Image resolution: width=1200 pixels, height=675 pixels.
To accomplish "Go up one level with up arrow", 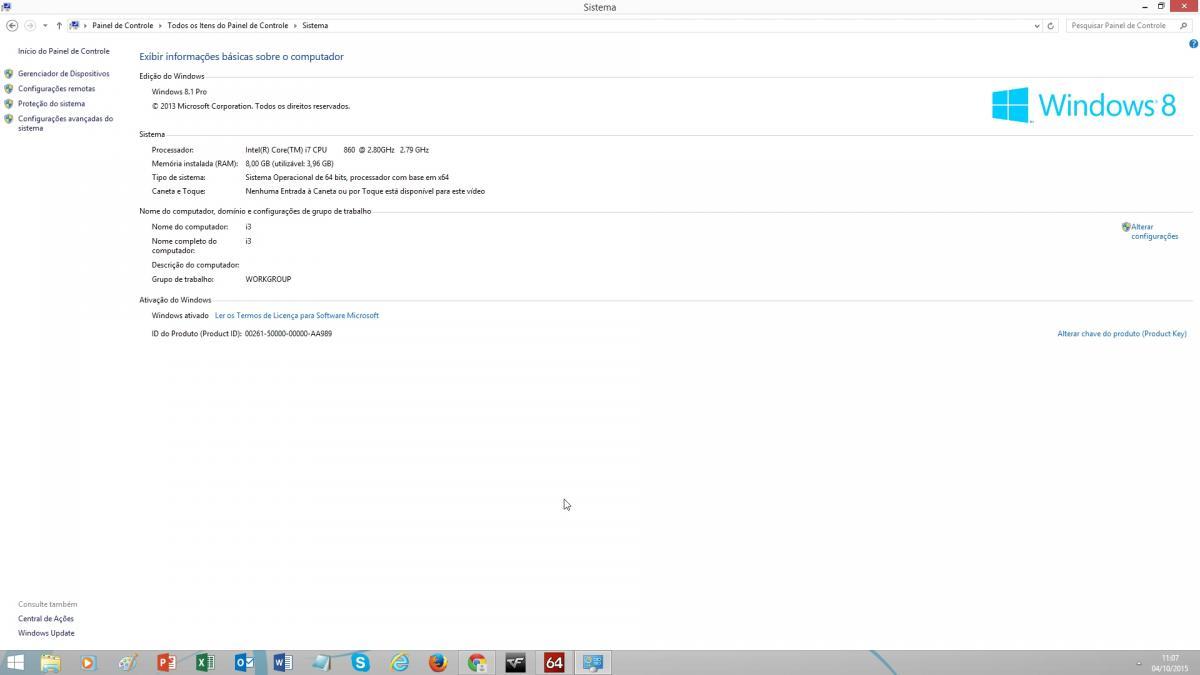I will tap(59, 25).
